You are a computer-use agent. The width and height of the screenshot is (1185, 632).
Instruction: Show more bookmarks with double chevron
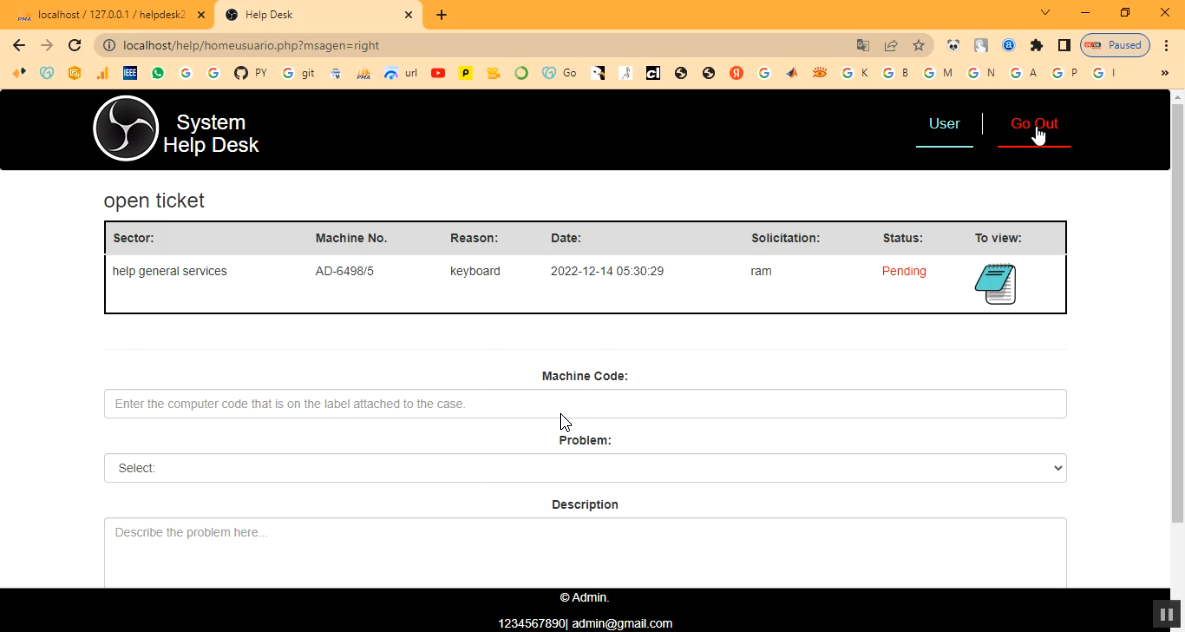[x=1165, y=73]
